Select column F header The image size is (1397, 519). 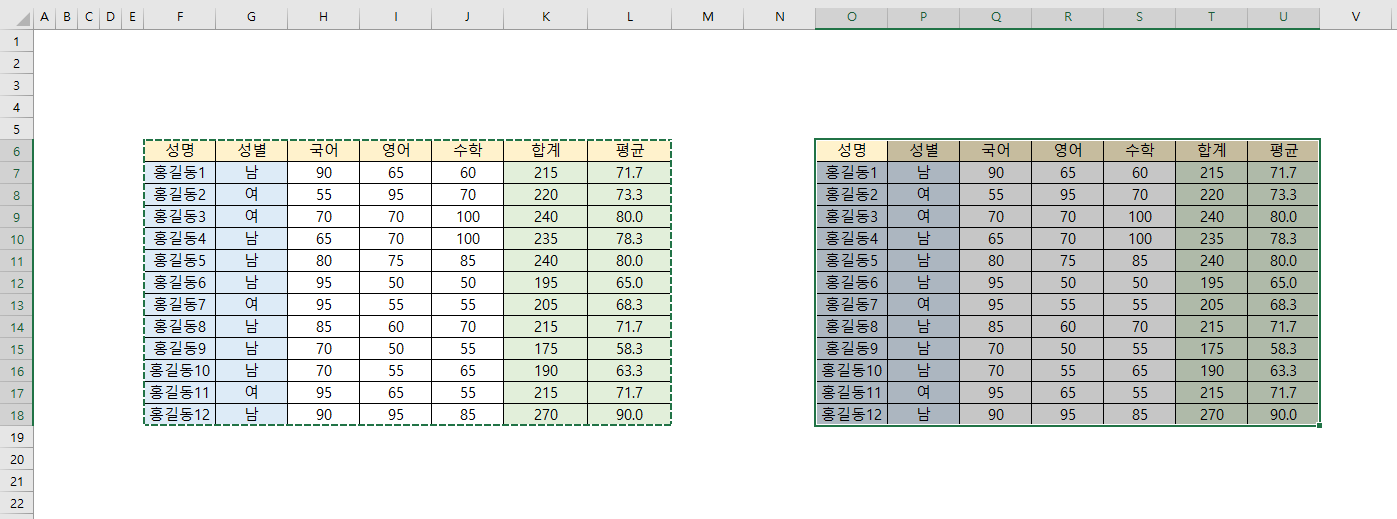coord(179,16)
